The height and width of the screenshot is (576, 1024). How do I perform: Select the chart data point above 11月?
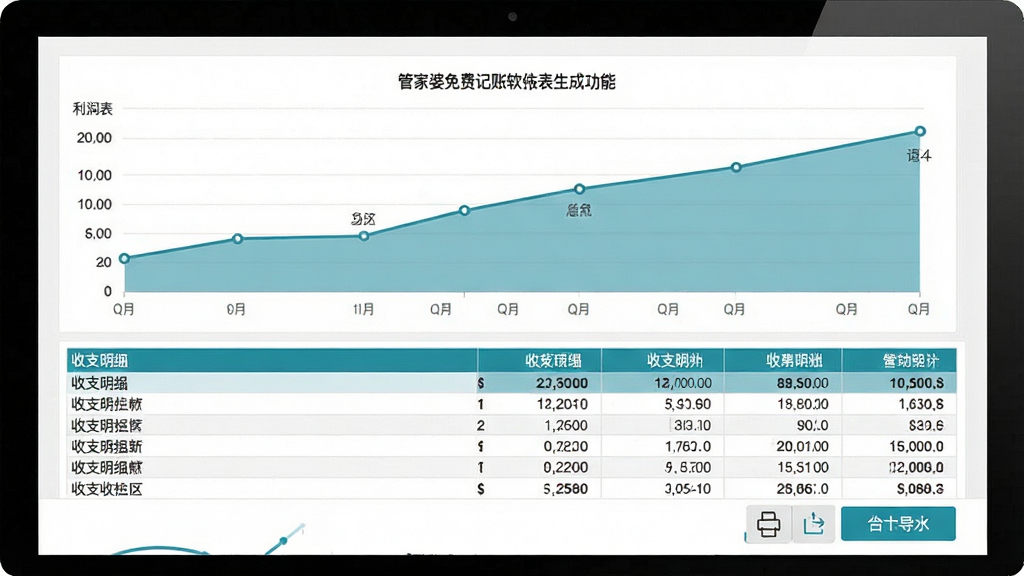point(364,236)
